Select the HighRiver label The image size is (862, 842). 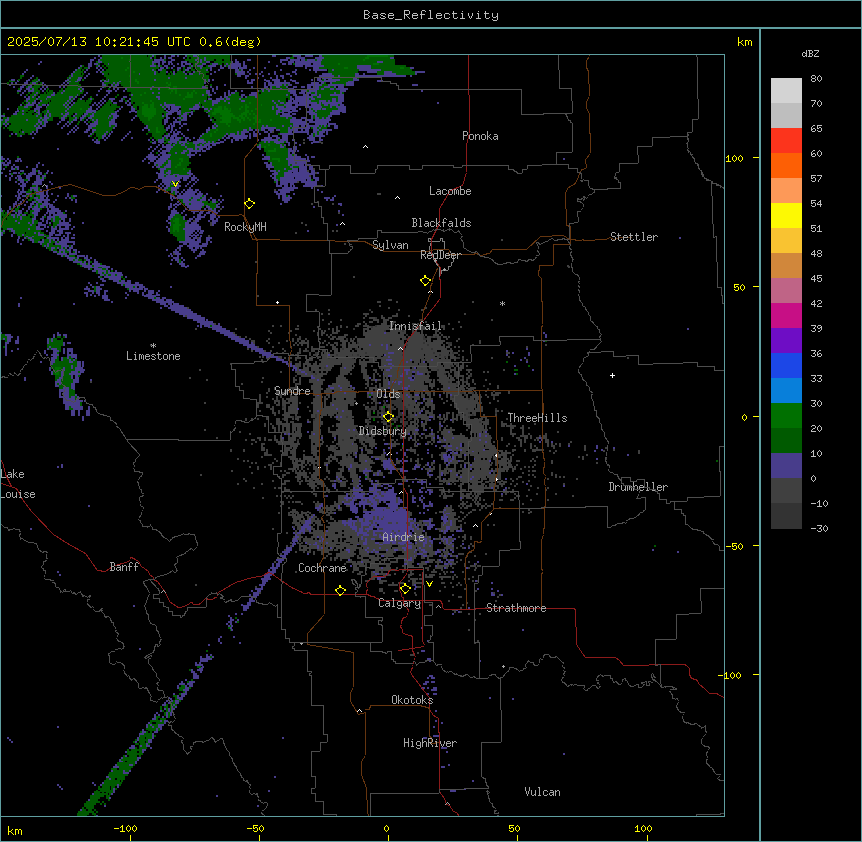(430, 743)
